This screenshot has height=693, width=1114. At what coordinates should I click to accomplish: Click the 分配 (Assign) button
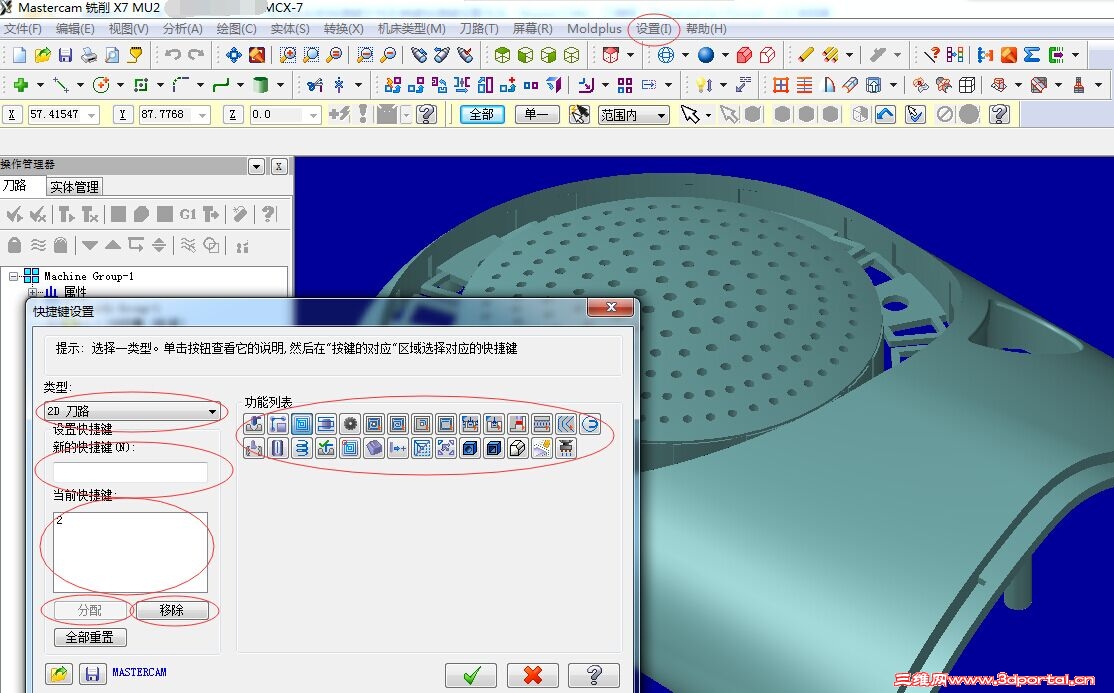click(x=90, y=610)
